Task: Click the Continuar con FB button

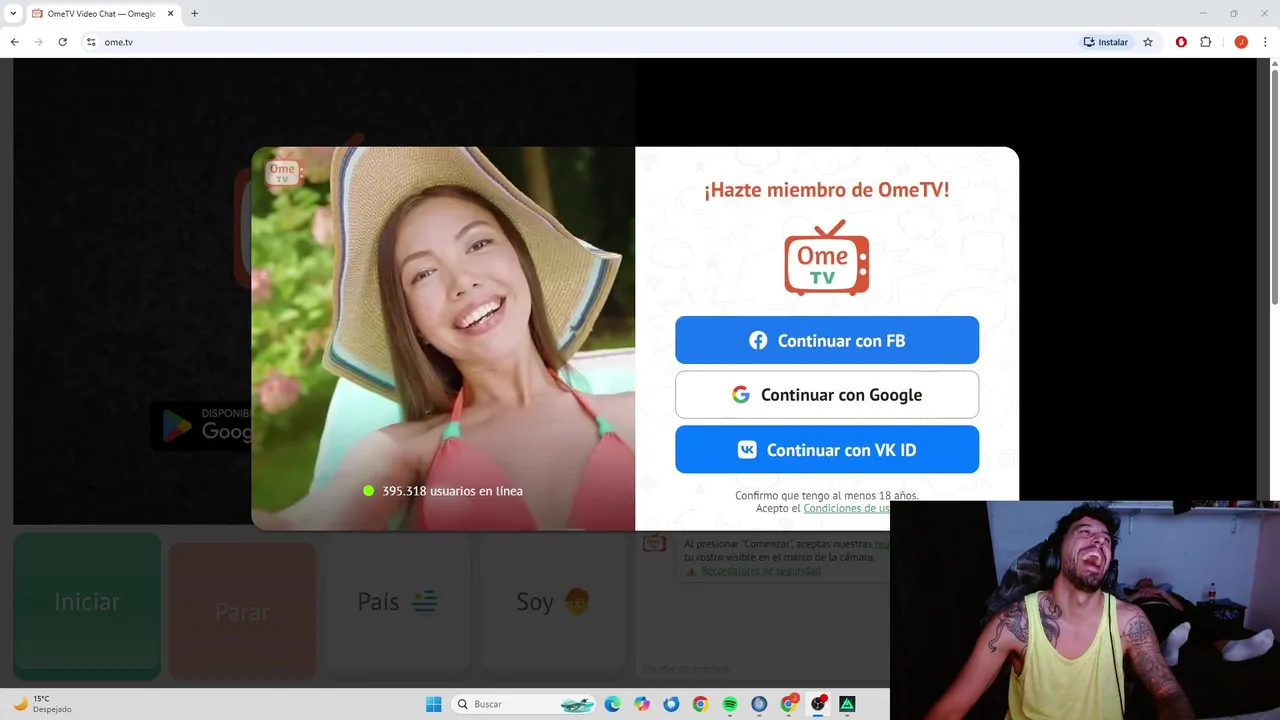Action: click(827, 340)
